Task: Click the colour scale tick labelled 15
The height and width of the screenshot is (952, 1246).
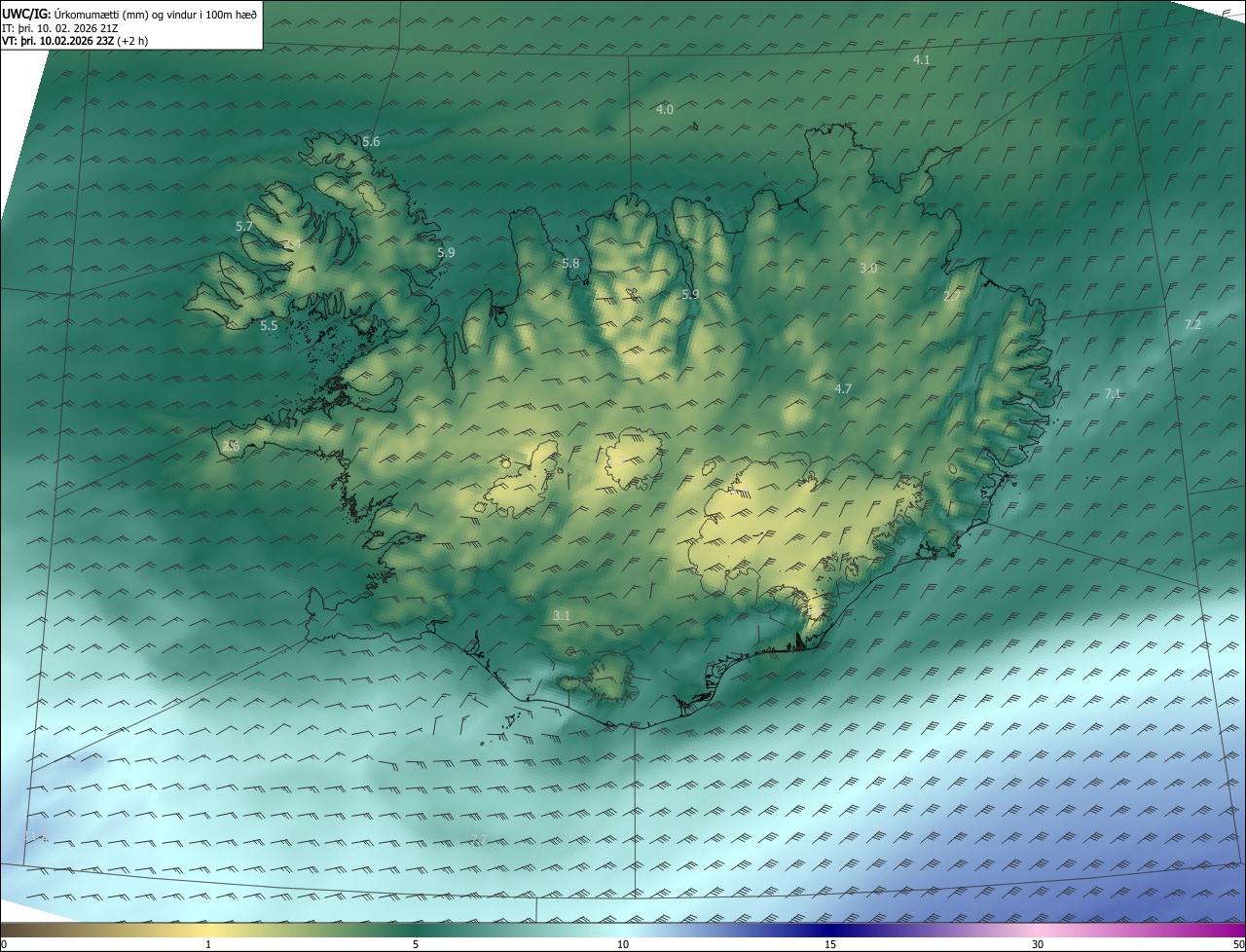Action: [830, 945]
